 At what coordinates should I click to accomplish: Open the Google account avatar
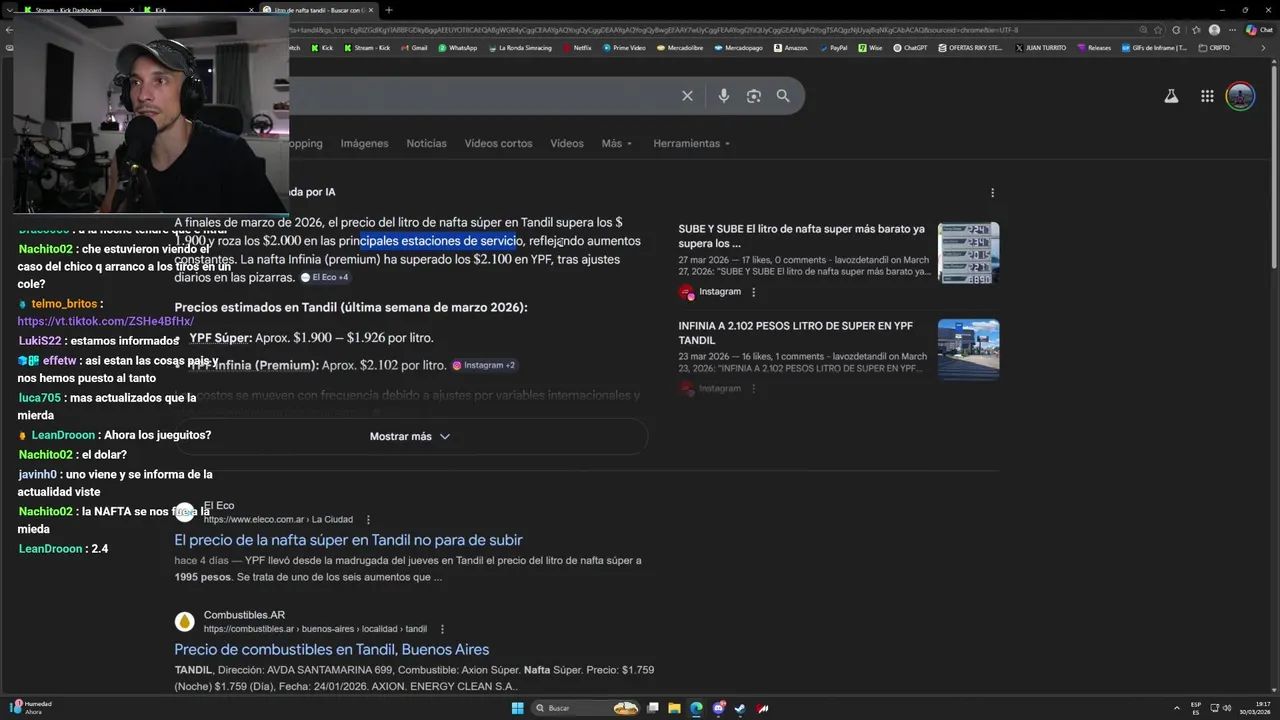click(1240, 96)
